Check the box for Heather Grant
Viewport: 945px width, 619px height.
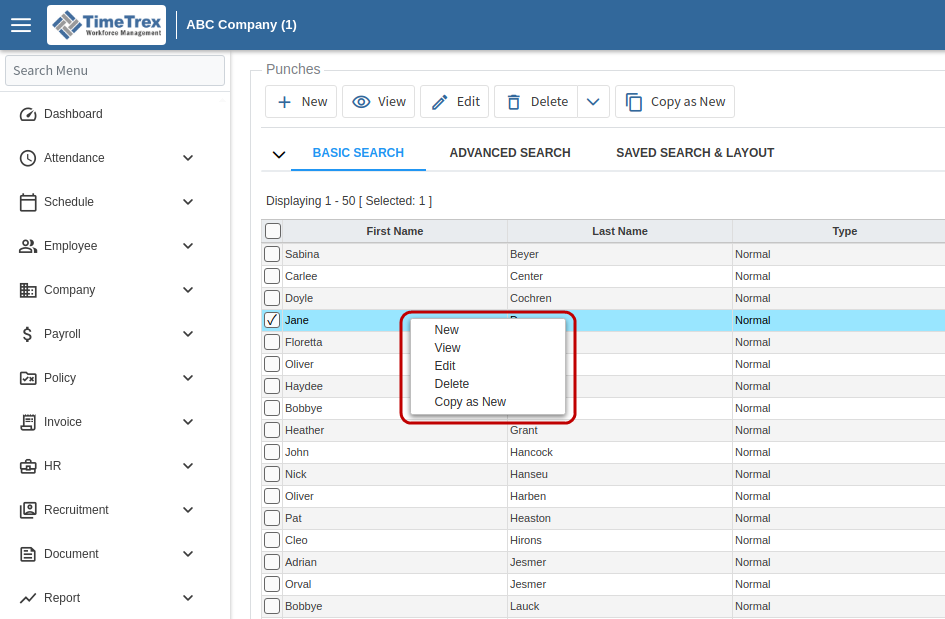click(x=272, y=430)
